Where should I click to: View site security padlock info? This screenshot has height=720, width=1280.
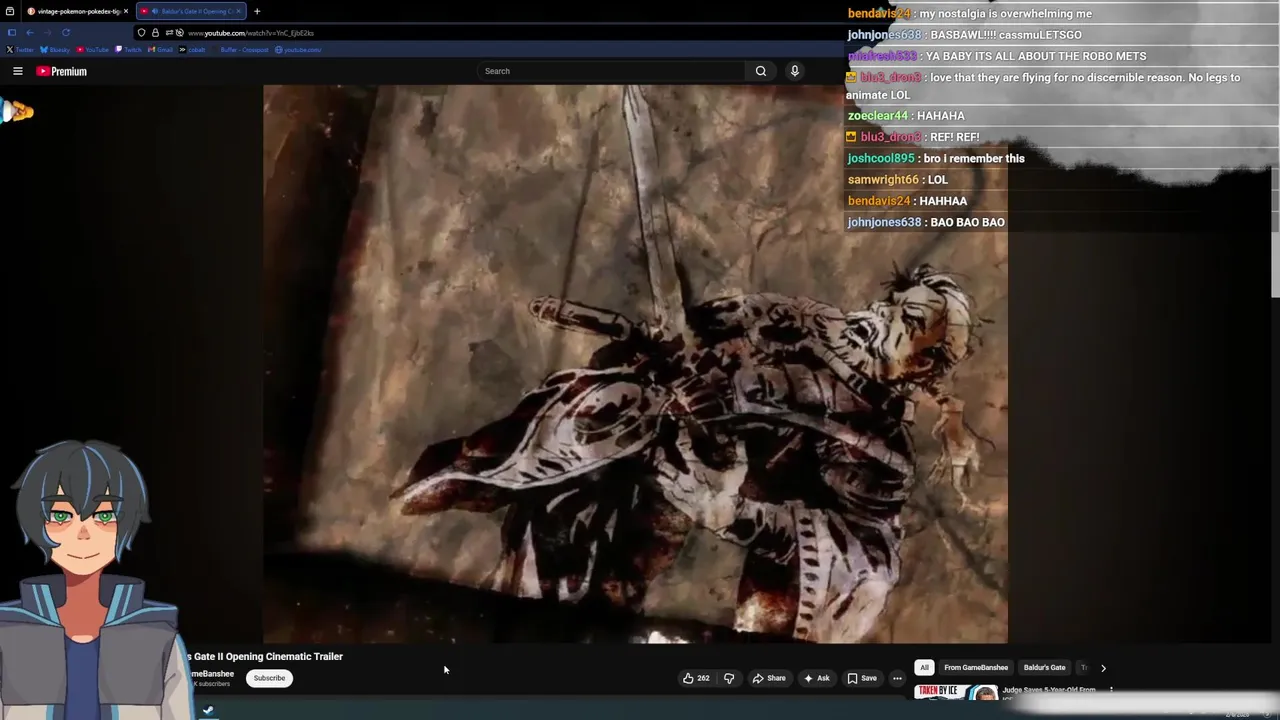[x=155, y=33]
